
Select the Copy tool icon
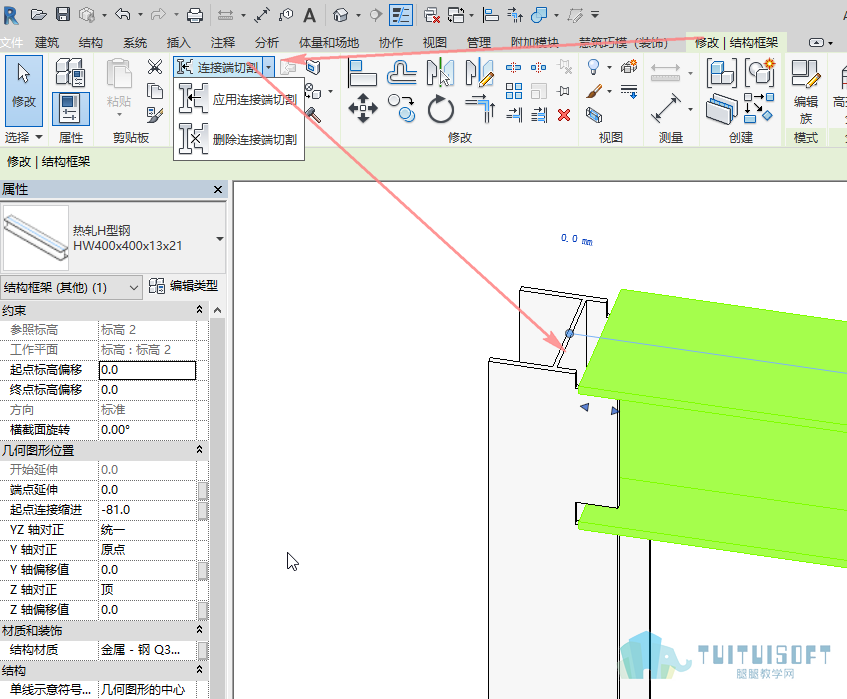tap(401, 108)
